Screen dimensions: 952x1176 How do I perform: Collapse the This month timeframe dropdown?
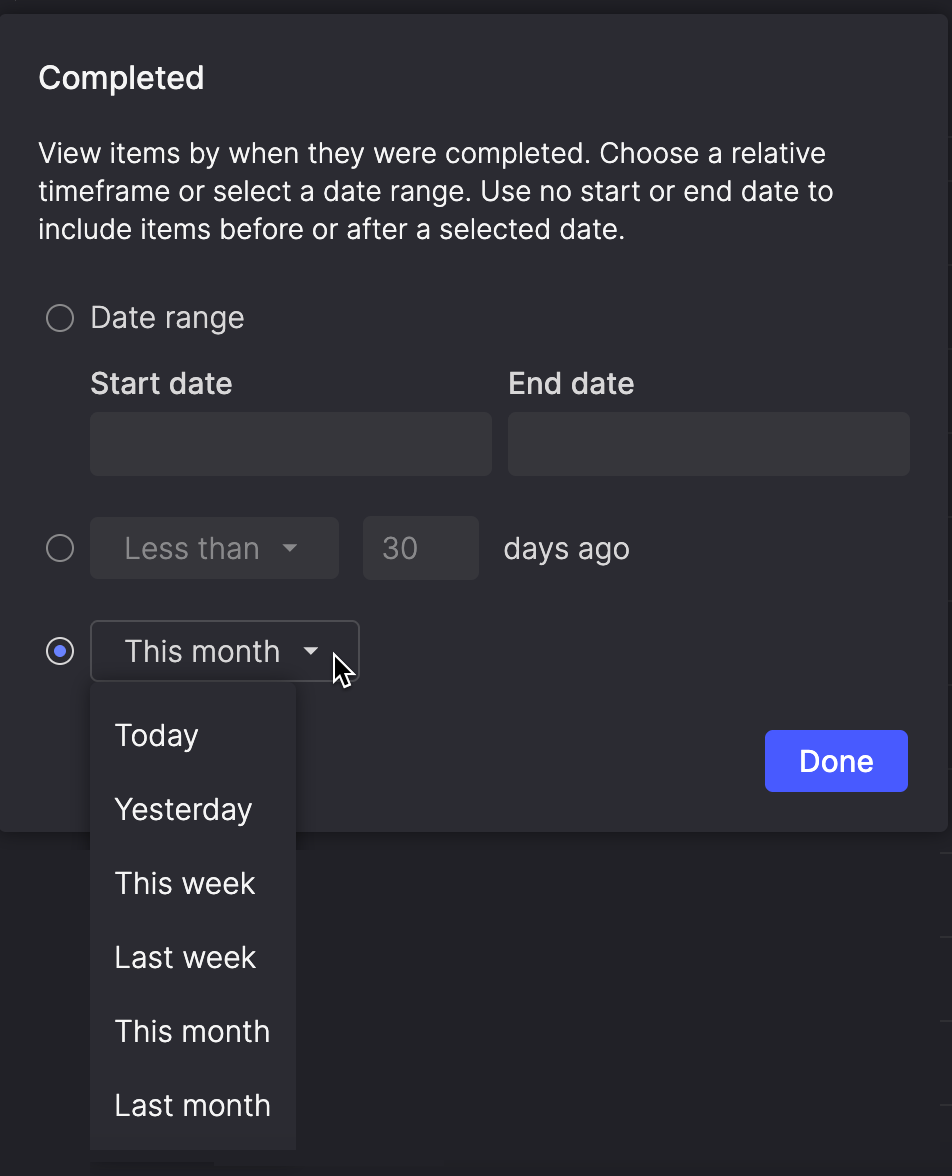(x=223, y=652)
